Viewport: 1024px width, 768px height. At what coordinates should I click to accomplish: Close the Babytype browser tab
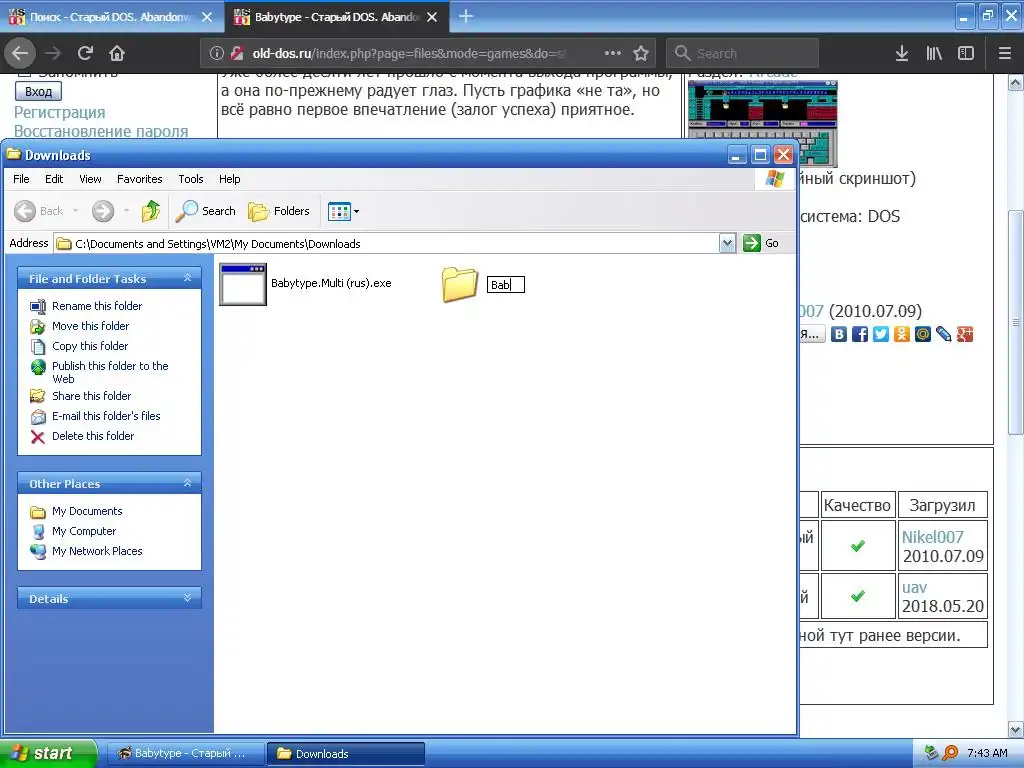(432, 17)
